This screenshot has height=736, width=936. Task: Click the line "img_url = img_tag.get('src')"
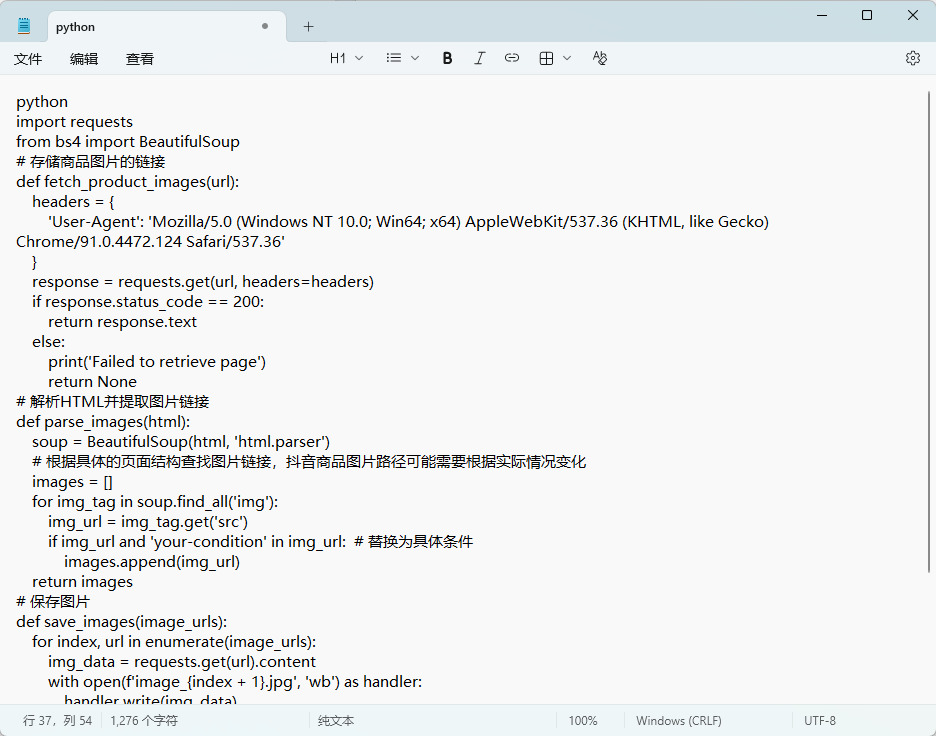148,522
